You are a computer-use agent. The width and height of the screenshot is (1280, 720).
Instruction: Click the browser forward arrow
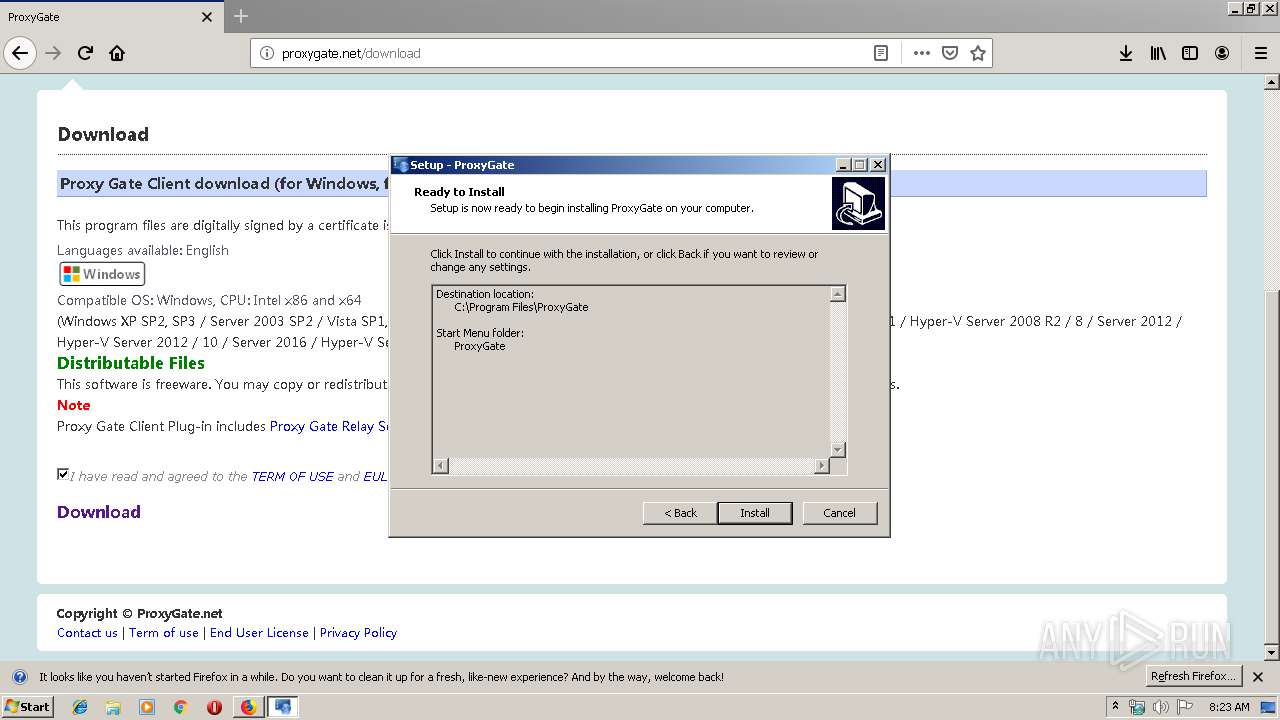click(53, 53)
